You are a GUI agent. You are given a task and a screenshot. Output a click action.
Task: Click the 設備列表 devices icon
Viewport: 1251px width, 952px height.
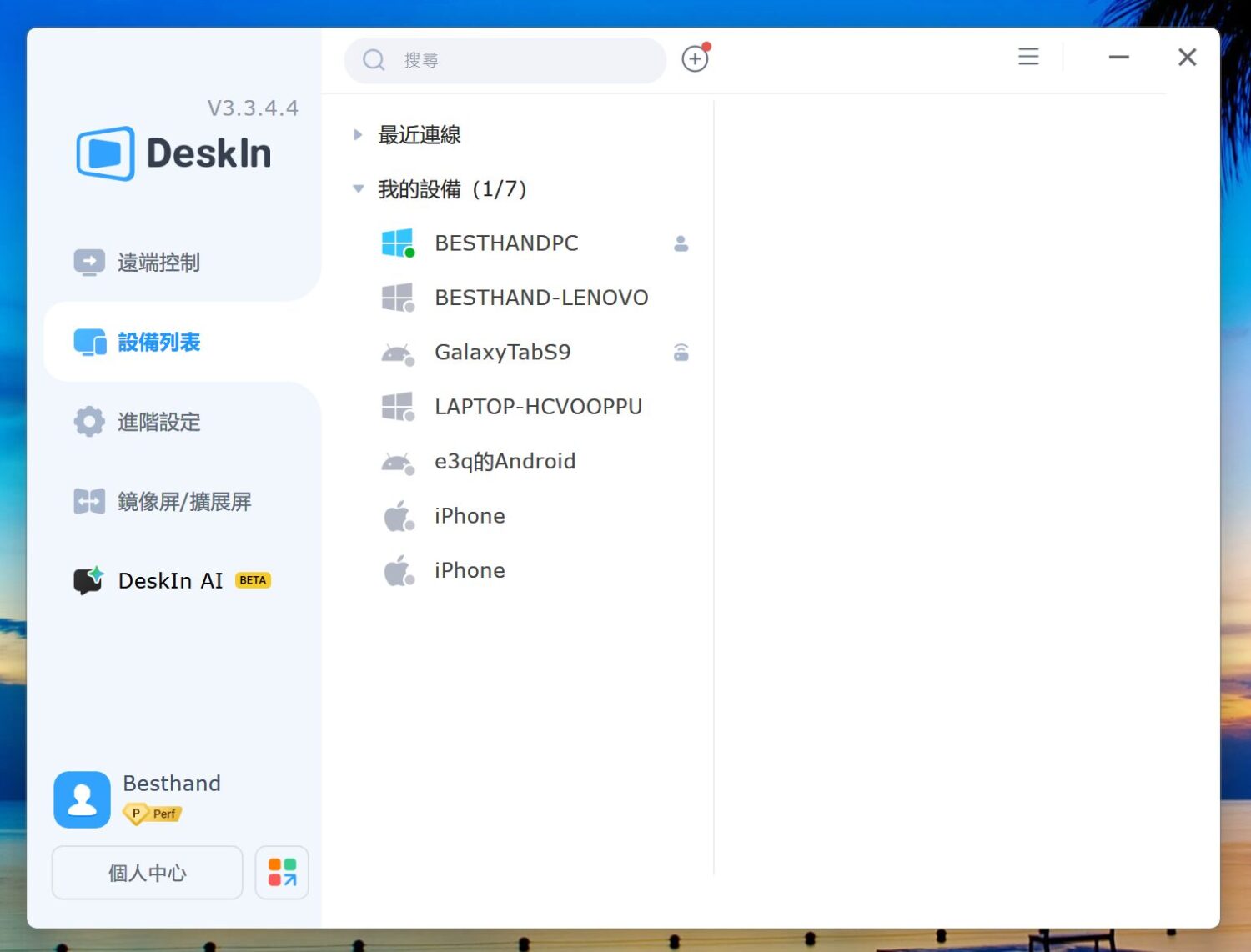coord(90,342)
